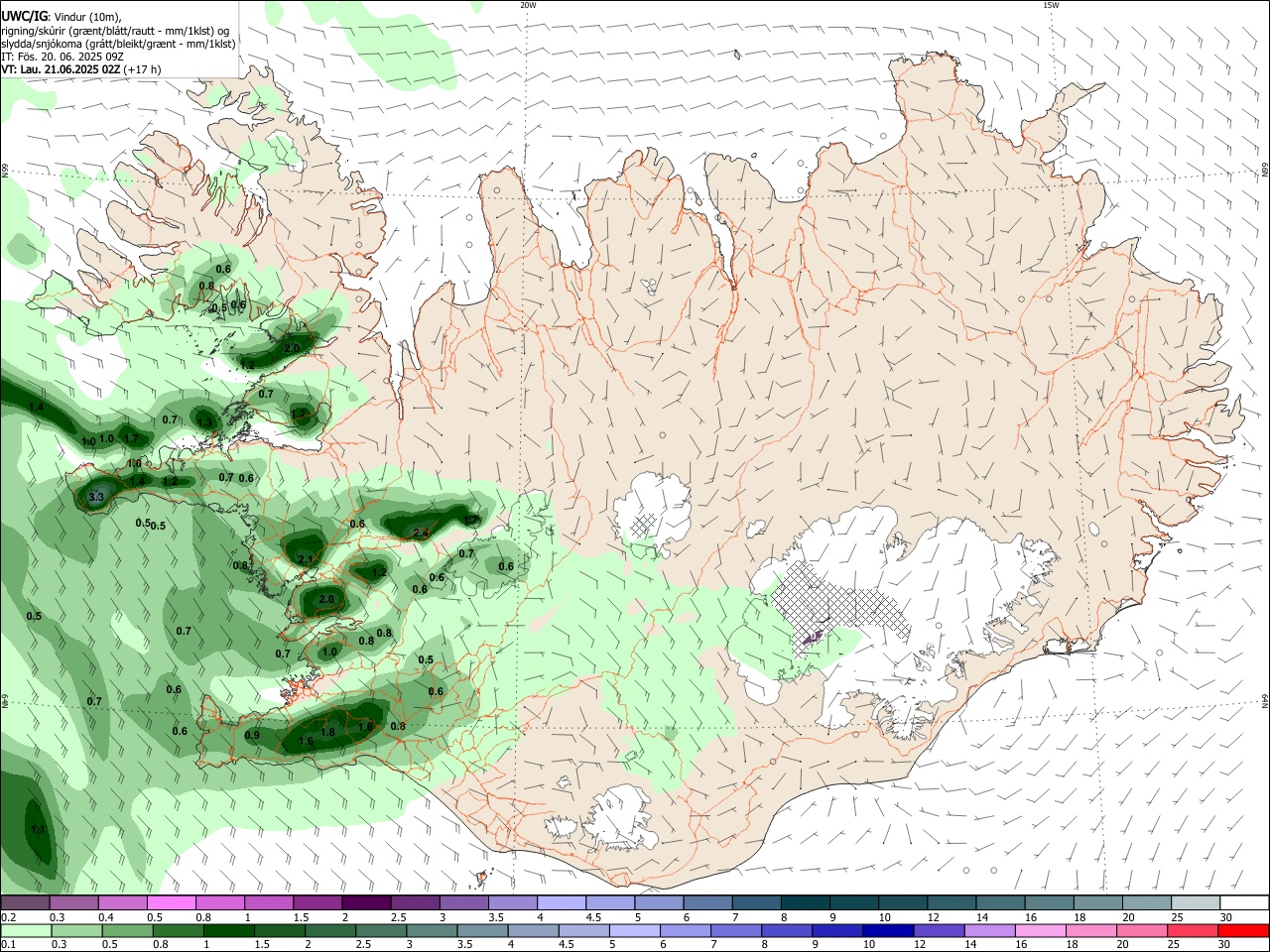
Task: Click the rain legend swatch between 0.8 and 1
Action: click(177, 931)
